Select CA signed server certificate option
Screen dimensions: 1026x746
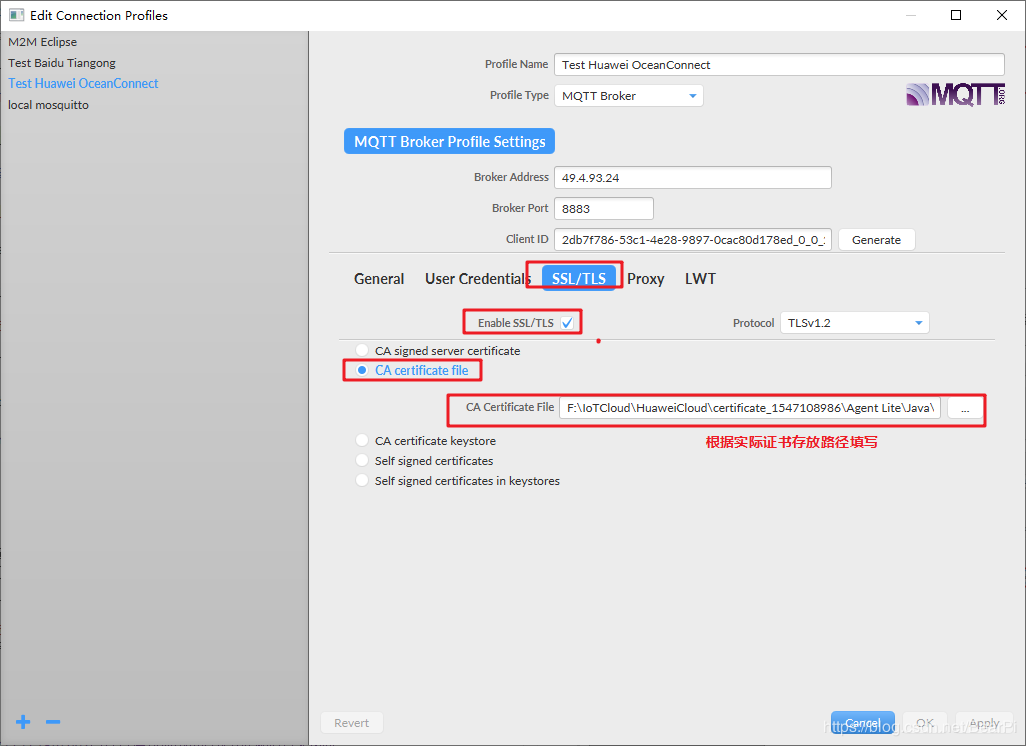coord(362,351)
